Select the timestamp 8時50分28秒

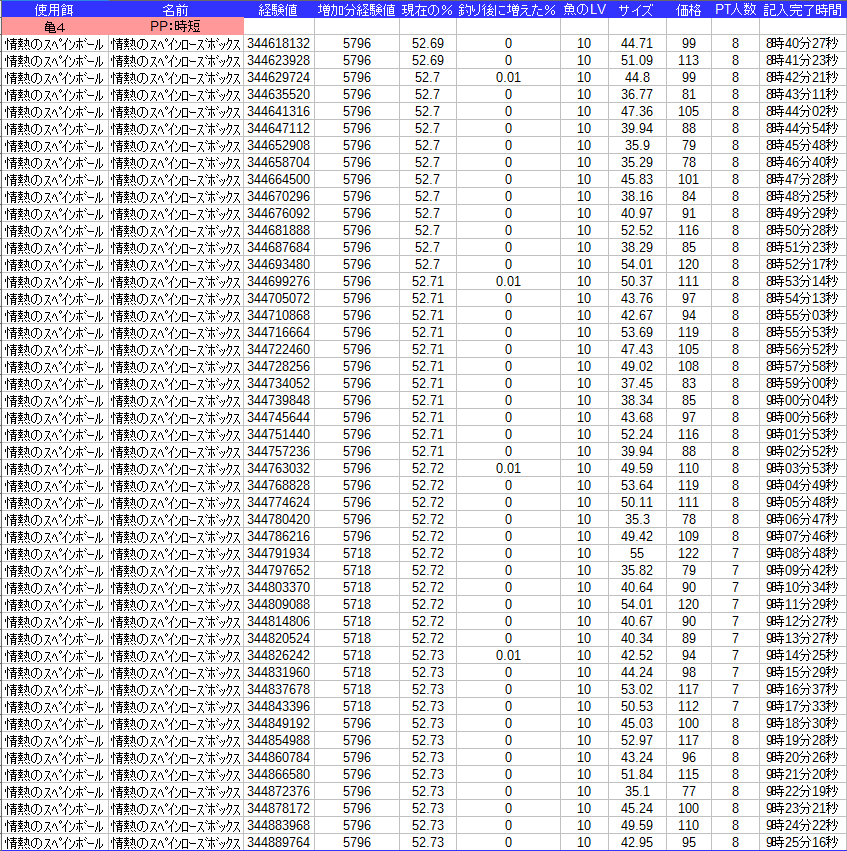[x=802, y=230]
